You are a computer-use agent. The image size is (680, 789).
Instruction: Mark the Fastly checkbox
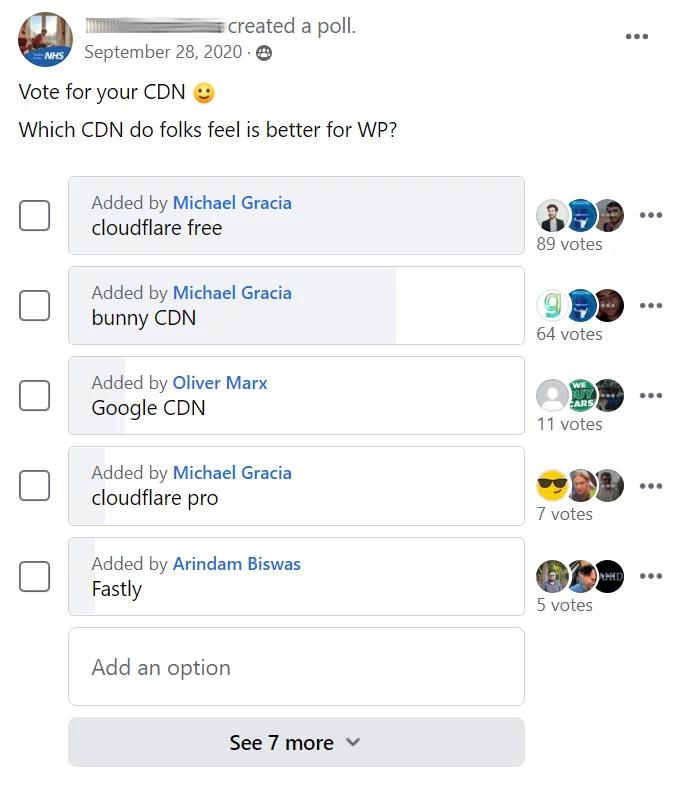(x=35, y=576)
